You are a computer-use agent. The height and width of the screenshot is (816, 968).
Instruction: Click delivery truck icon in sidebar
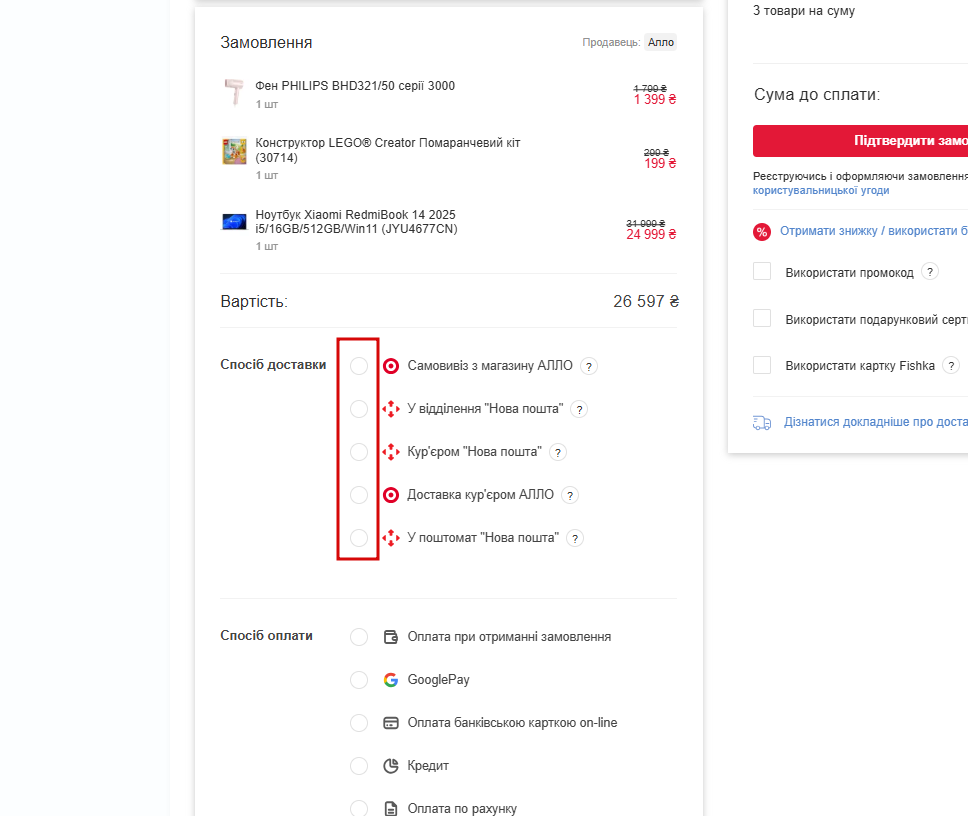click(x=762, y=423)
